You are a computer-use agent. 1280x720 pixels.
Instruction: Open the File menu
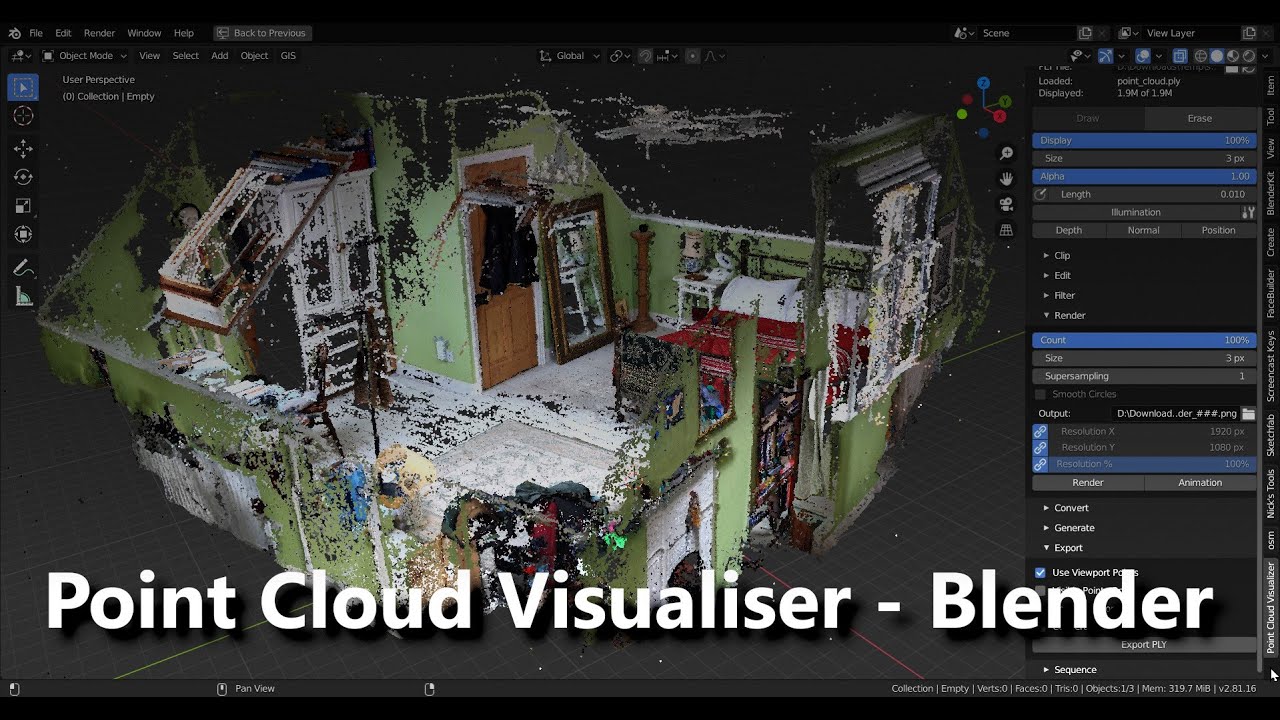click(x=35, y=33)
